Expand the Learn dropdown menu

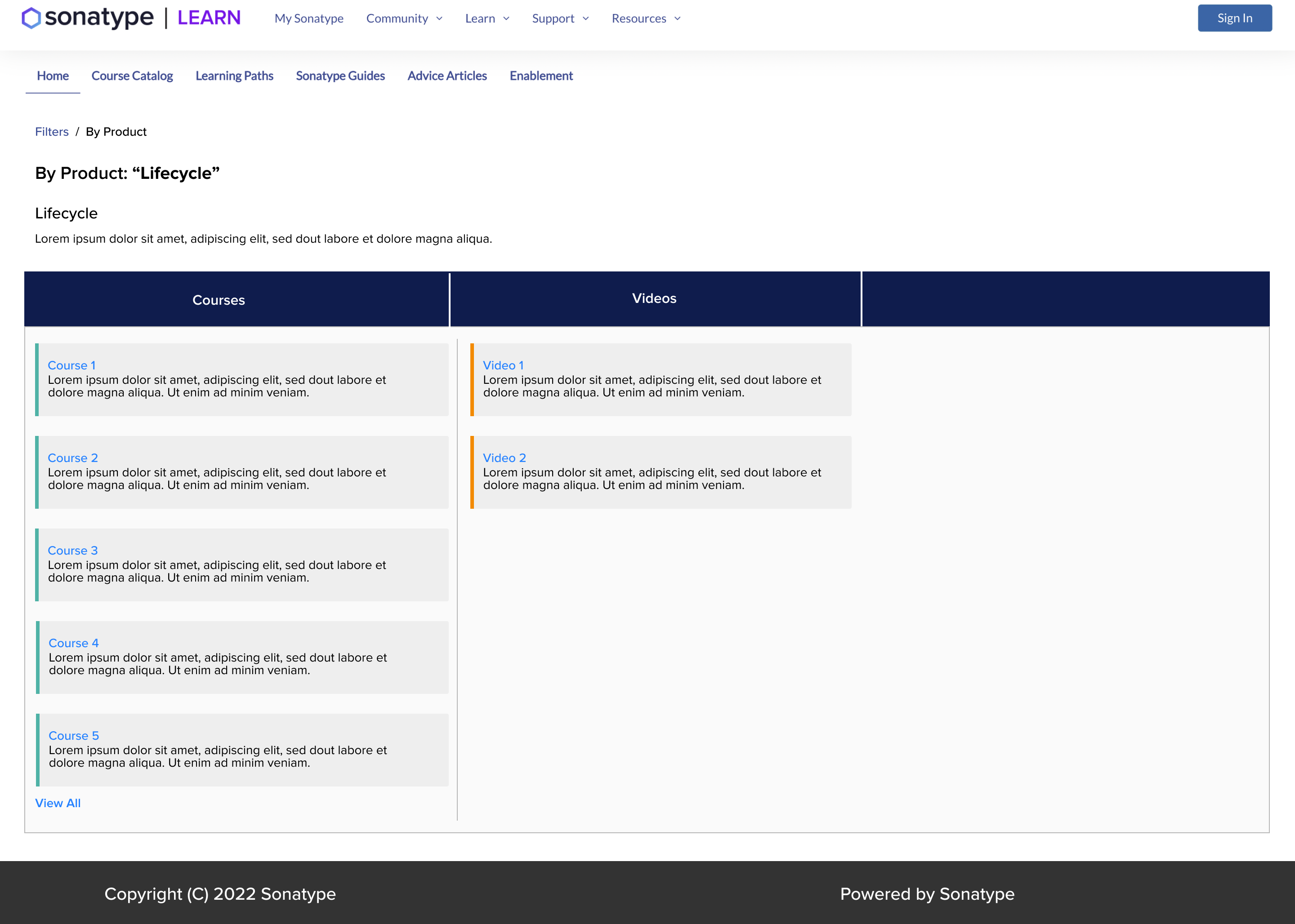coord(487,18)
